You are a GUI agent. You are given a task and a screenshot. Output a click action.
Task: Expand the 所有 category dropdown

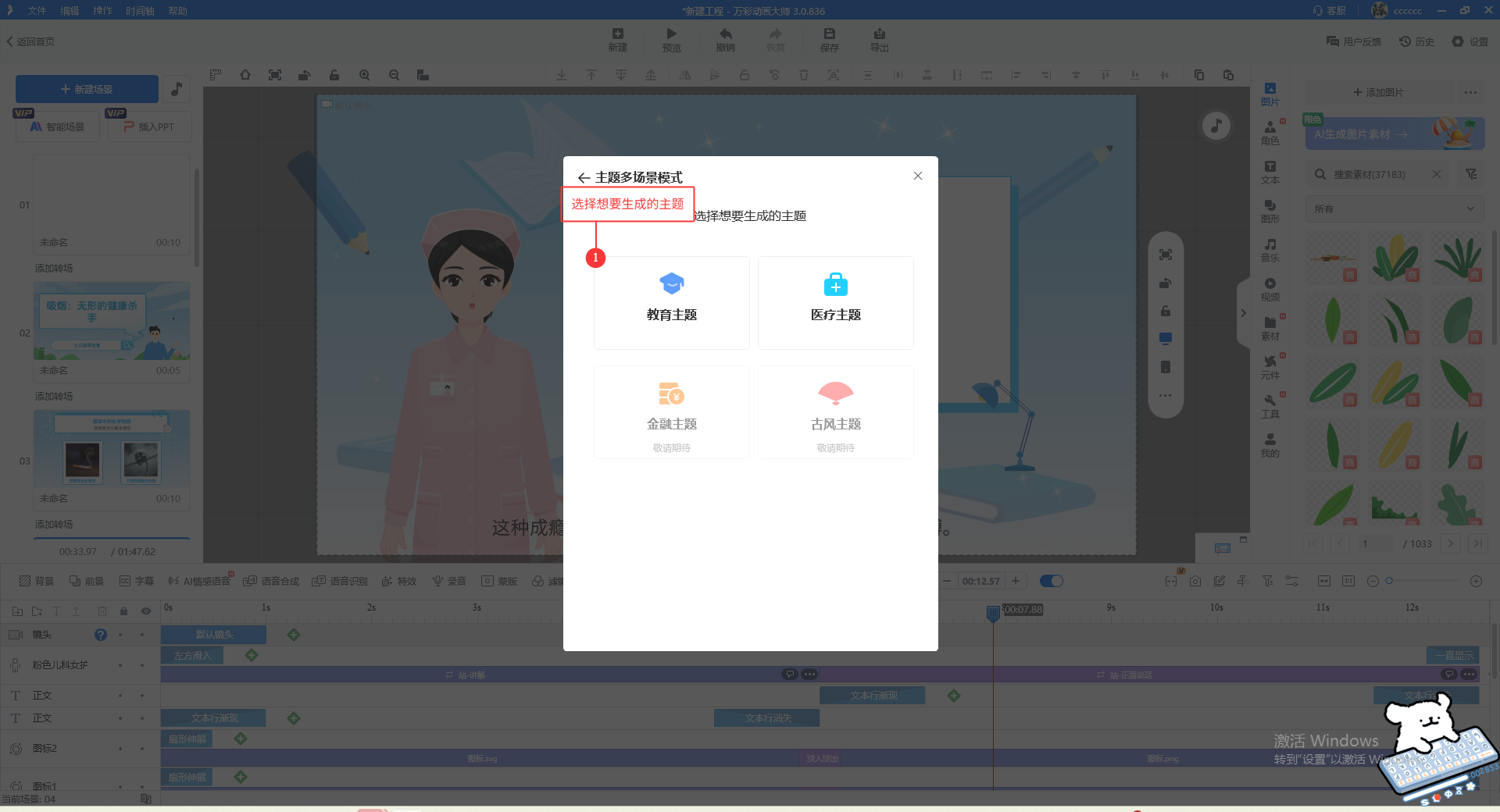click(x=1394, y=208)
